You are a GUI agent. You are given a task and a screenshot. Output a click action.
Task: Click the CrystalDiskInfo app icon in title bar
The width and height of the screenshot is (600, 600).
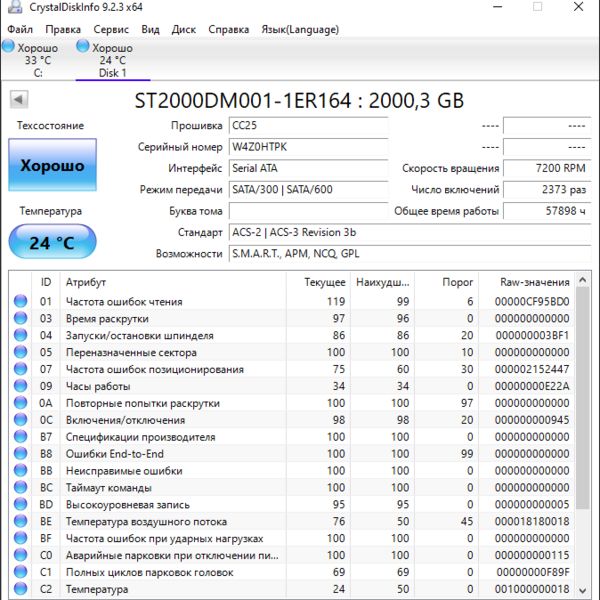click(x=15, y=7)
